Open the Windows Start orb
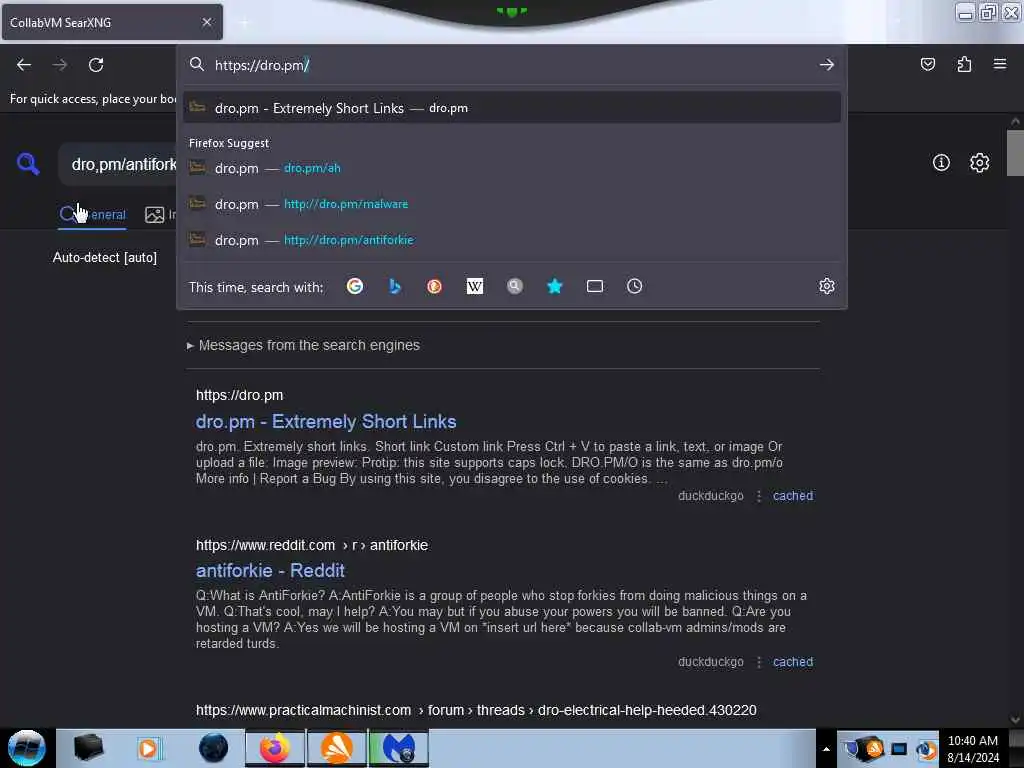The width and height of the screenshot is (1024, 768). point(27,748)
